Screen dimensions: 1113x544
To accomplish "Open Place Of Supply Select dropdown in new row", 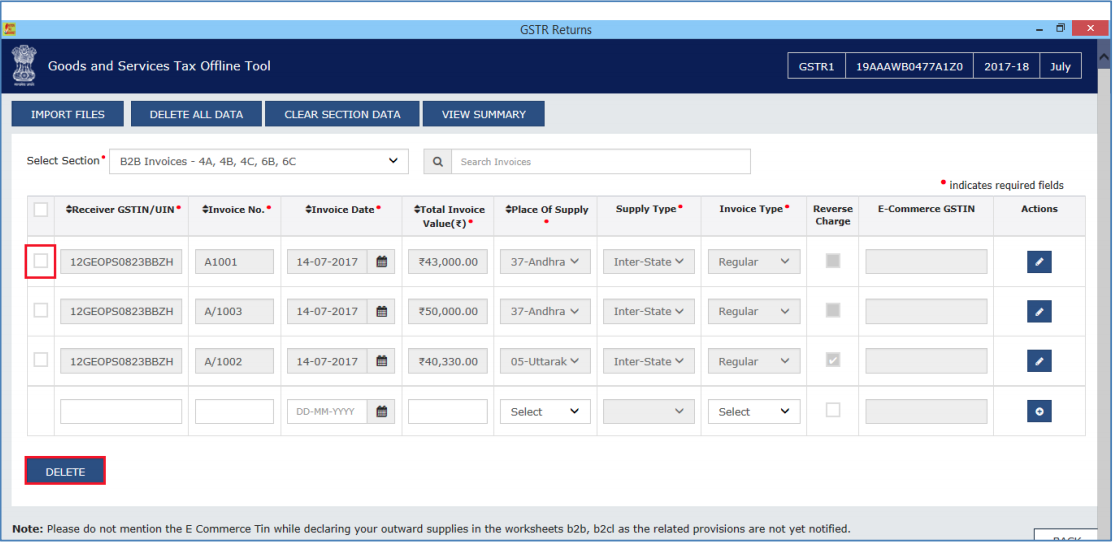I will pos(545,411).
